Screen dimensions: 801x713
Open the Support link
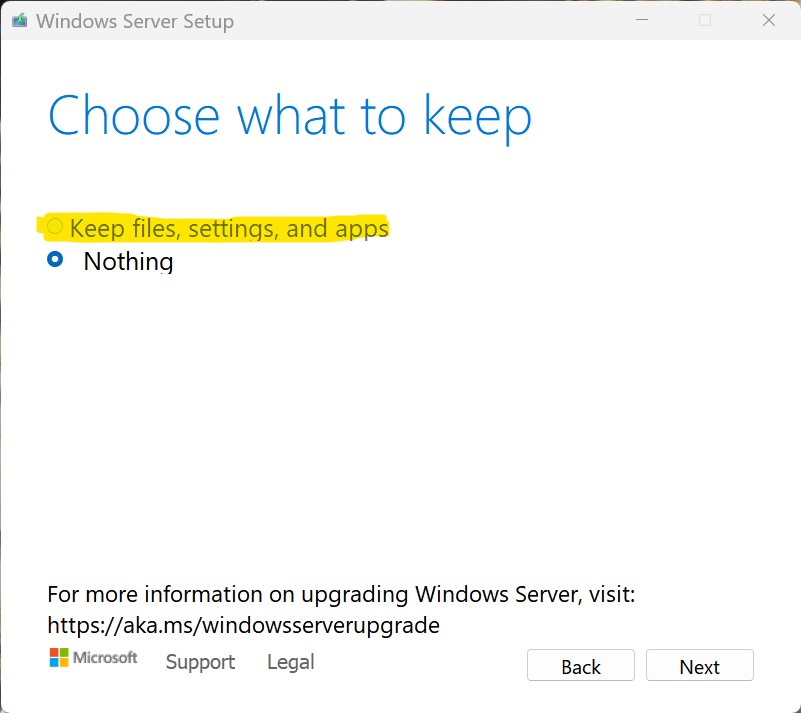click(x=200, y=662)
